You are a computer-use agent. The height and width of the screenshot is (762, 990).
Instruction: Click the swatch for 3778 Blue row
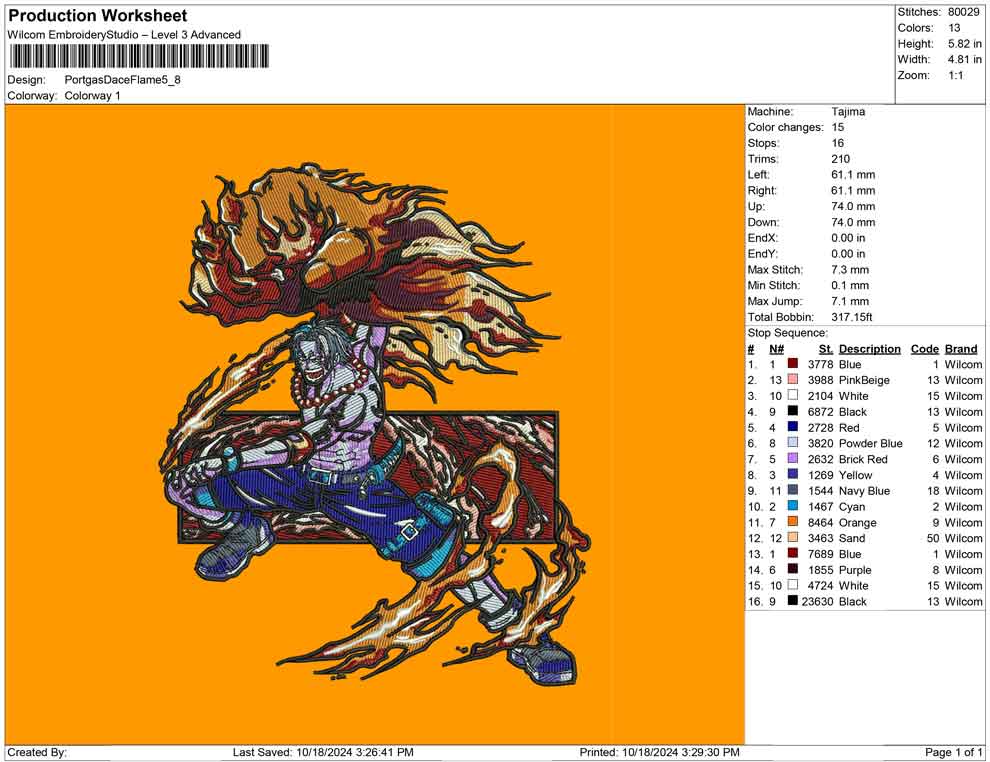point(792,364)
